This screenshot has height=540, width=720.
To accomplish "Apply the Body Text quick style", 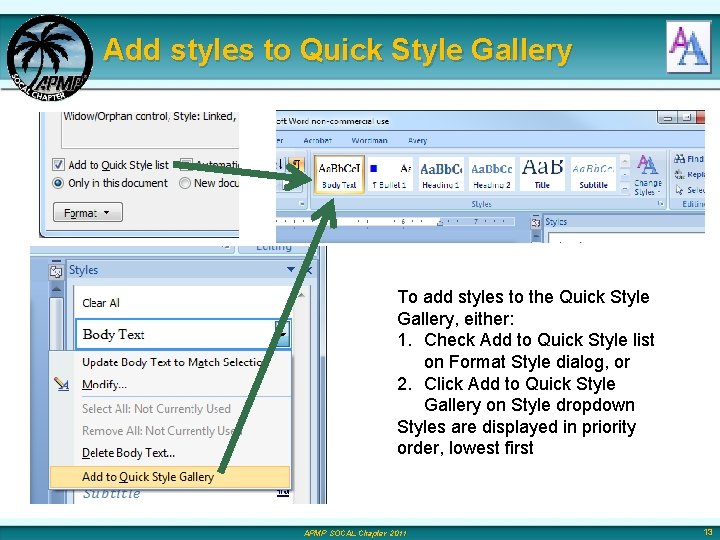I will [x=339, y=174].
